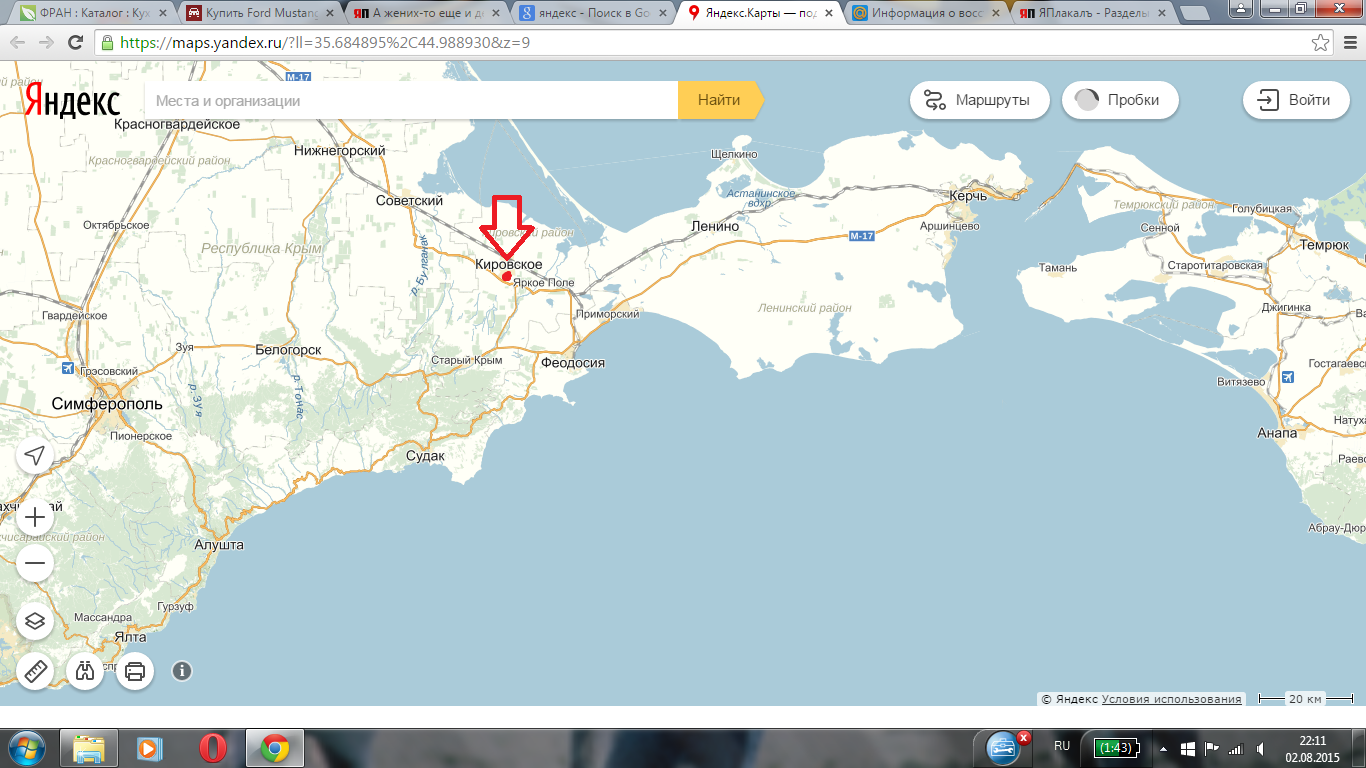Viewport: 1366px width, 768px height.
Task: Switch to the ЯПлакалъ browser tab
Action: (x=1085, y=14)
